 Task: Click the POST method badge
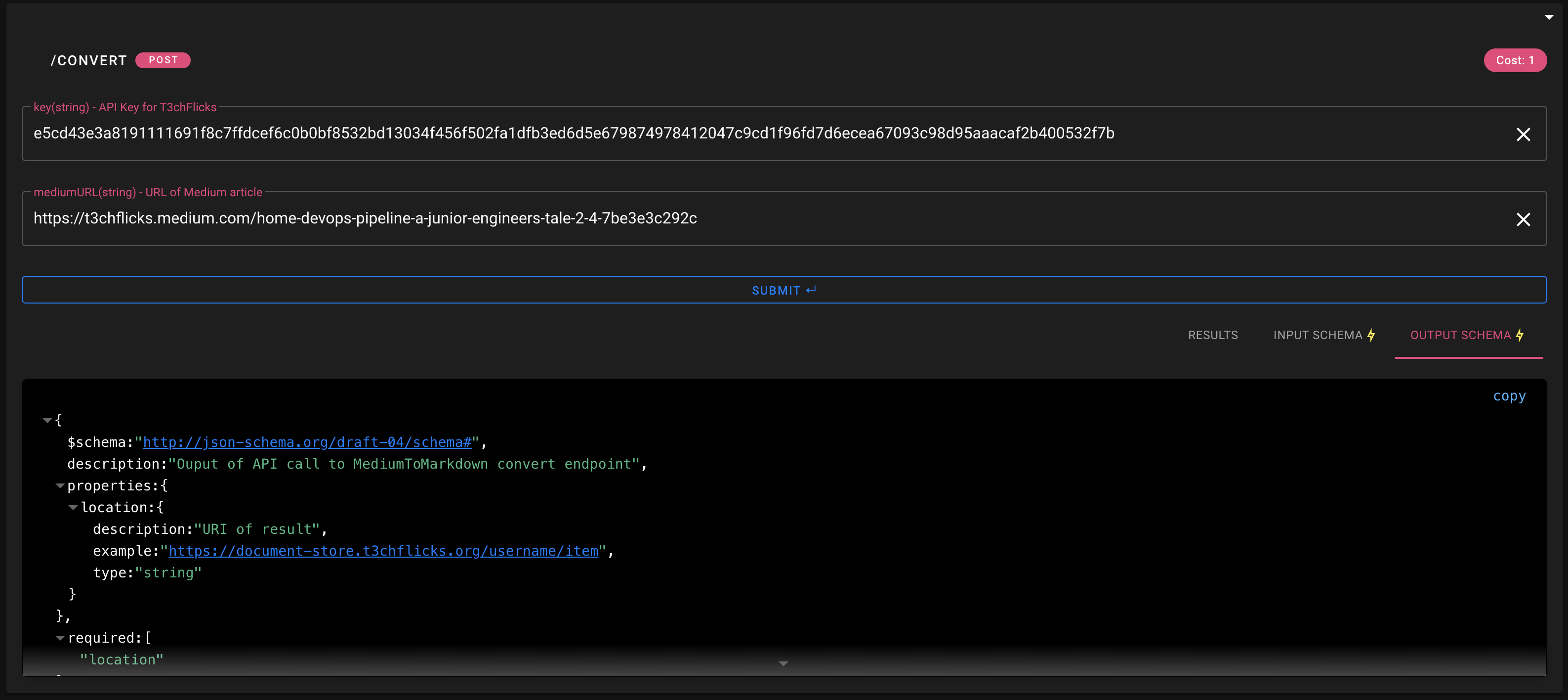[x=163, y=60]
